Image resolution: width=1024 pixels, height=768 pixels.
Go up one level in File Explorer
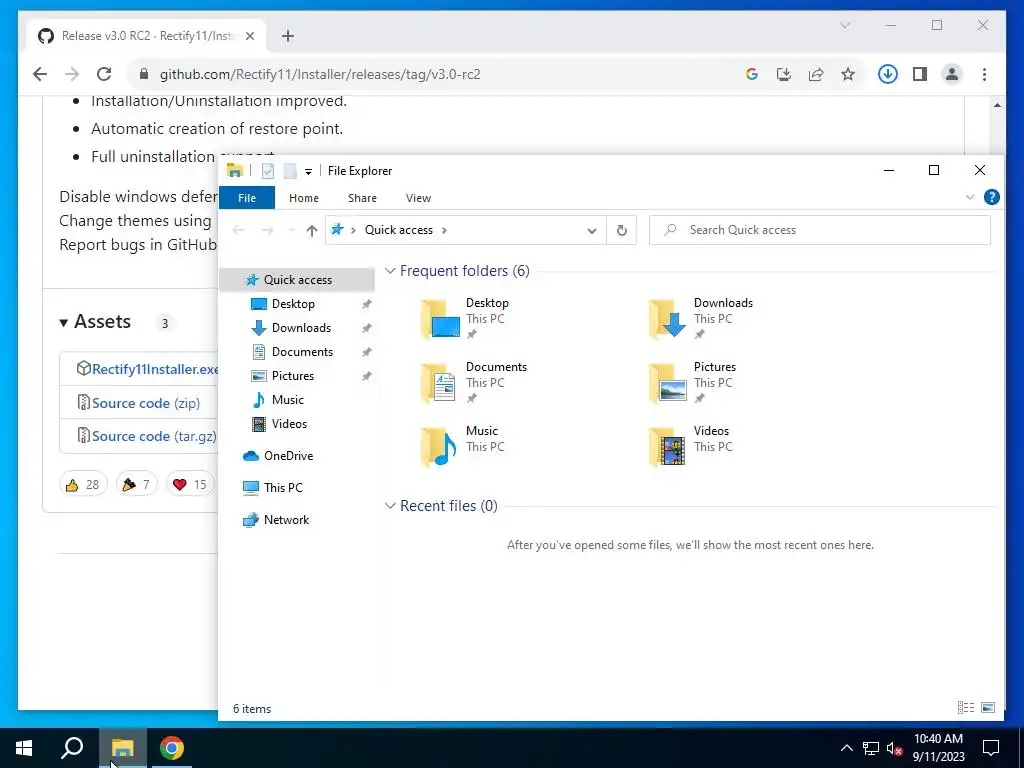click(x=312, y=230)
